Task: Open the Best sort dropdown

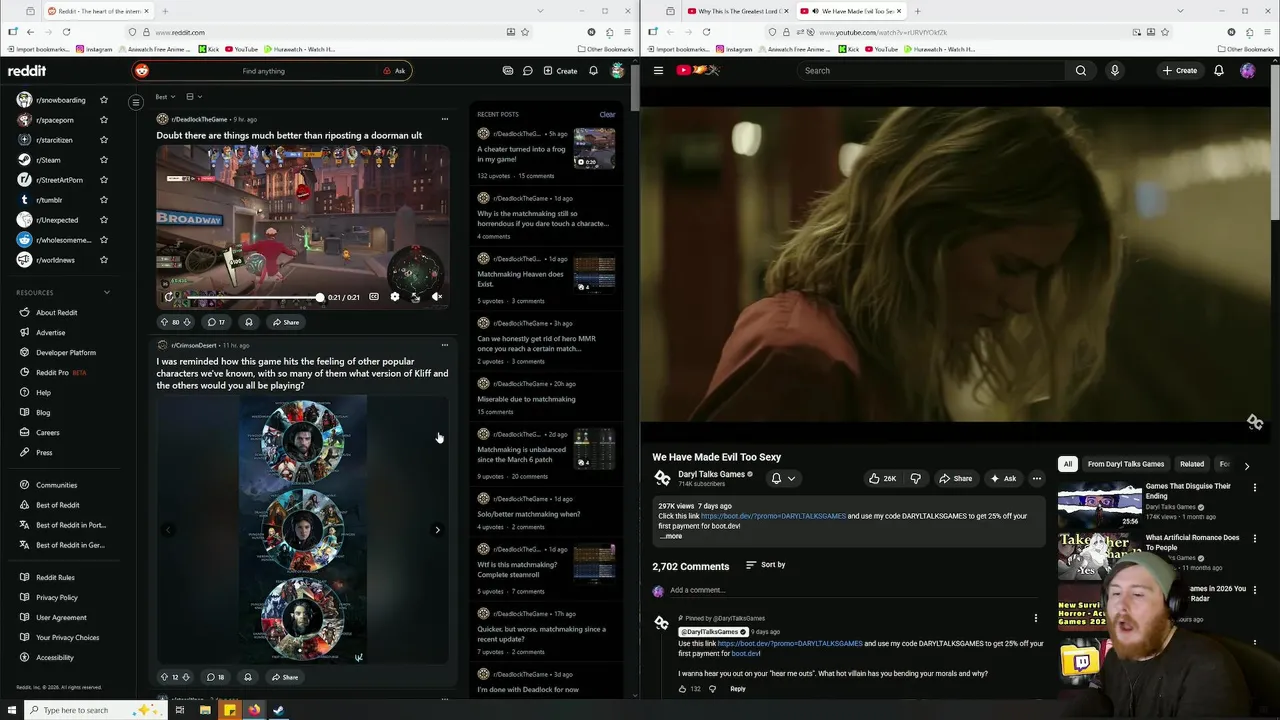Action: [165, 97]
